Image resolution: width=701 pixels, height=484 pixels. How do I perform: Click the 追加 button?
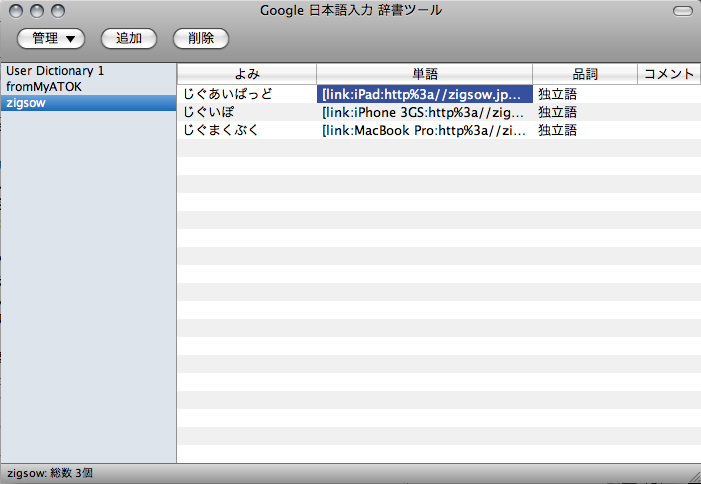click(129, 38)
